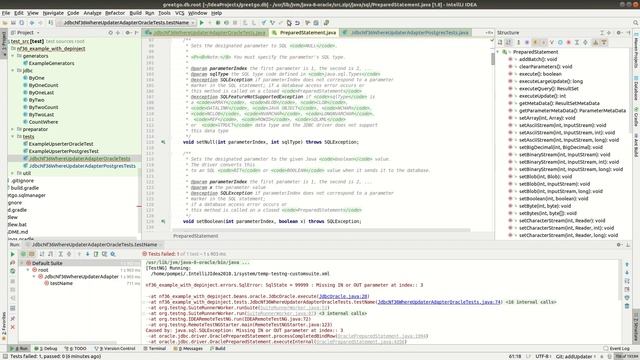Toggle Show Ignored tests in Run toolbar
This screenshot has height=360, width=640.
coord(31,254)
